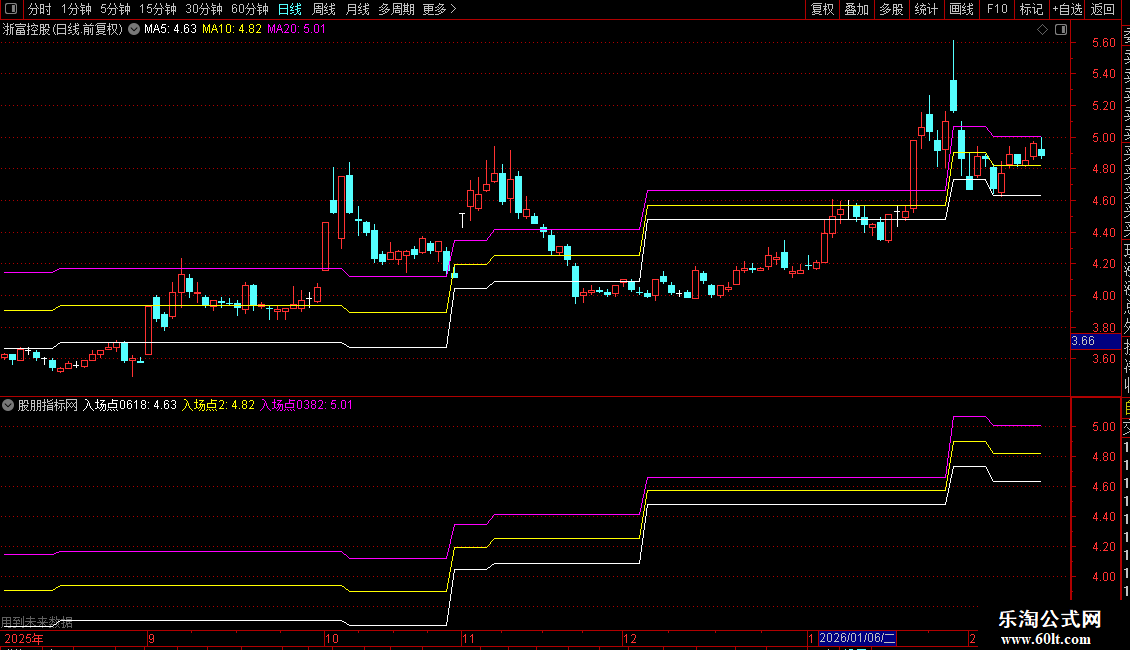The width and height of the screenshot is (1130, 650).
Task: Open main chart indicator settings circle icon
Action: click(134, 29)
